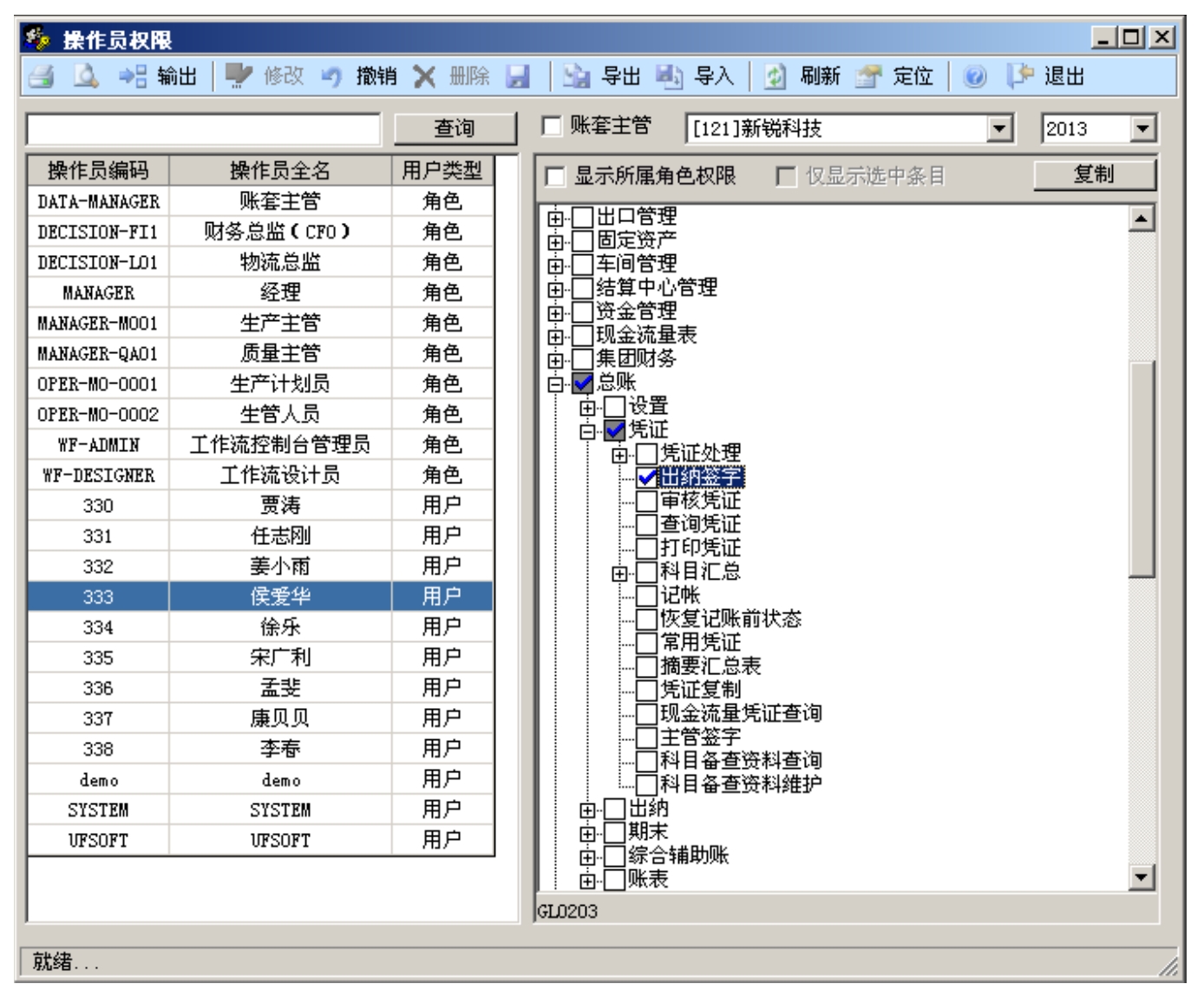Check the 审核凭证 permission box

tap(646, 501)
